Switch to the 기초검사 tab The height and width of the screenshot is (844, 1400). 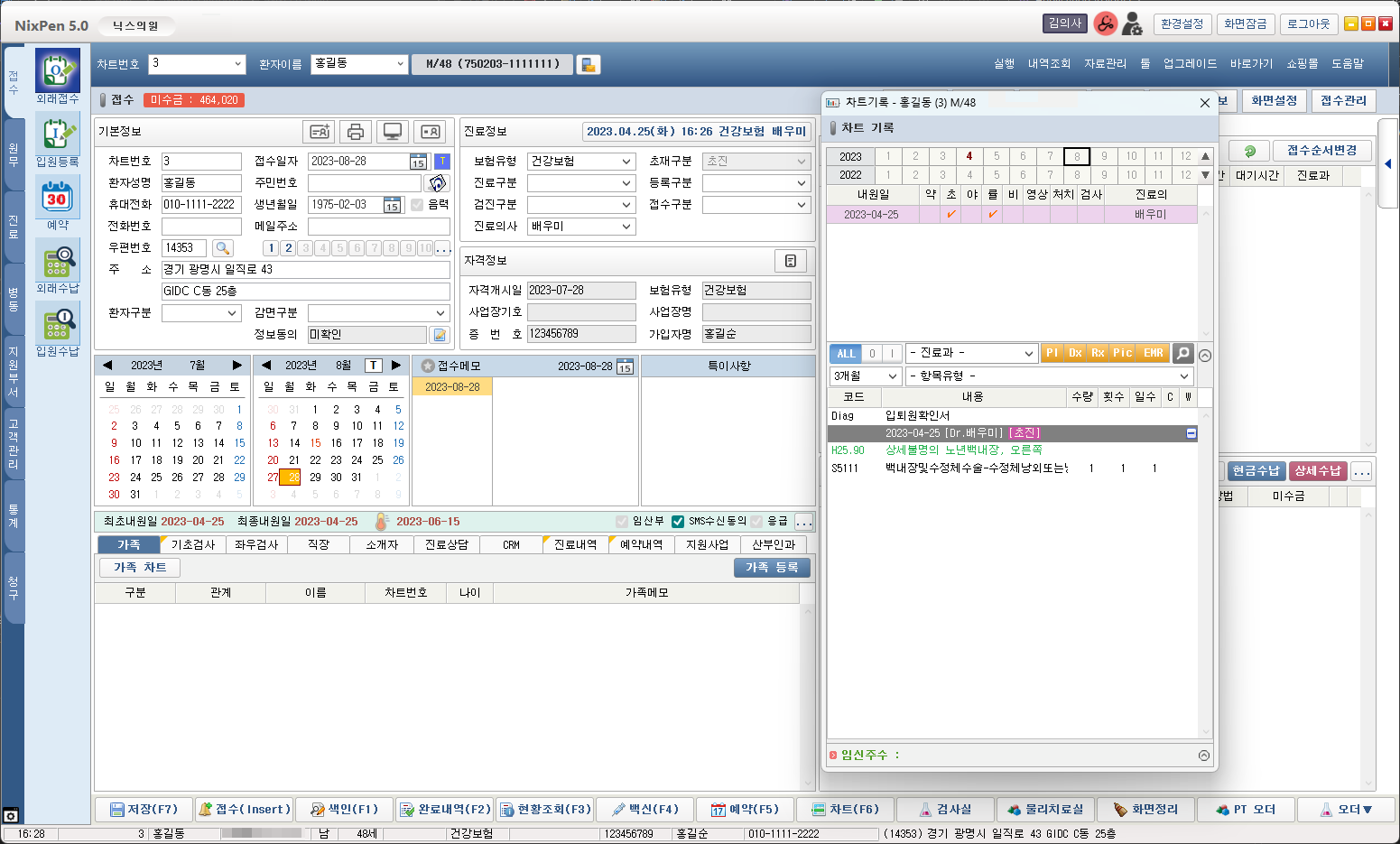[x=192, y=544]
